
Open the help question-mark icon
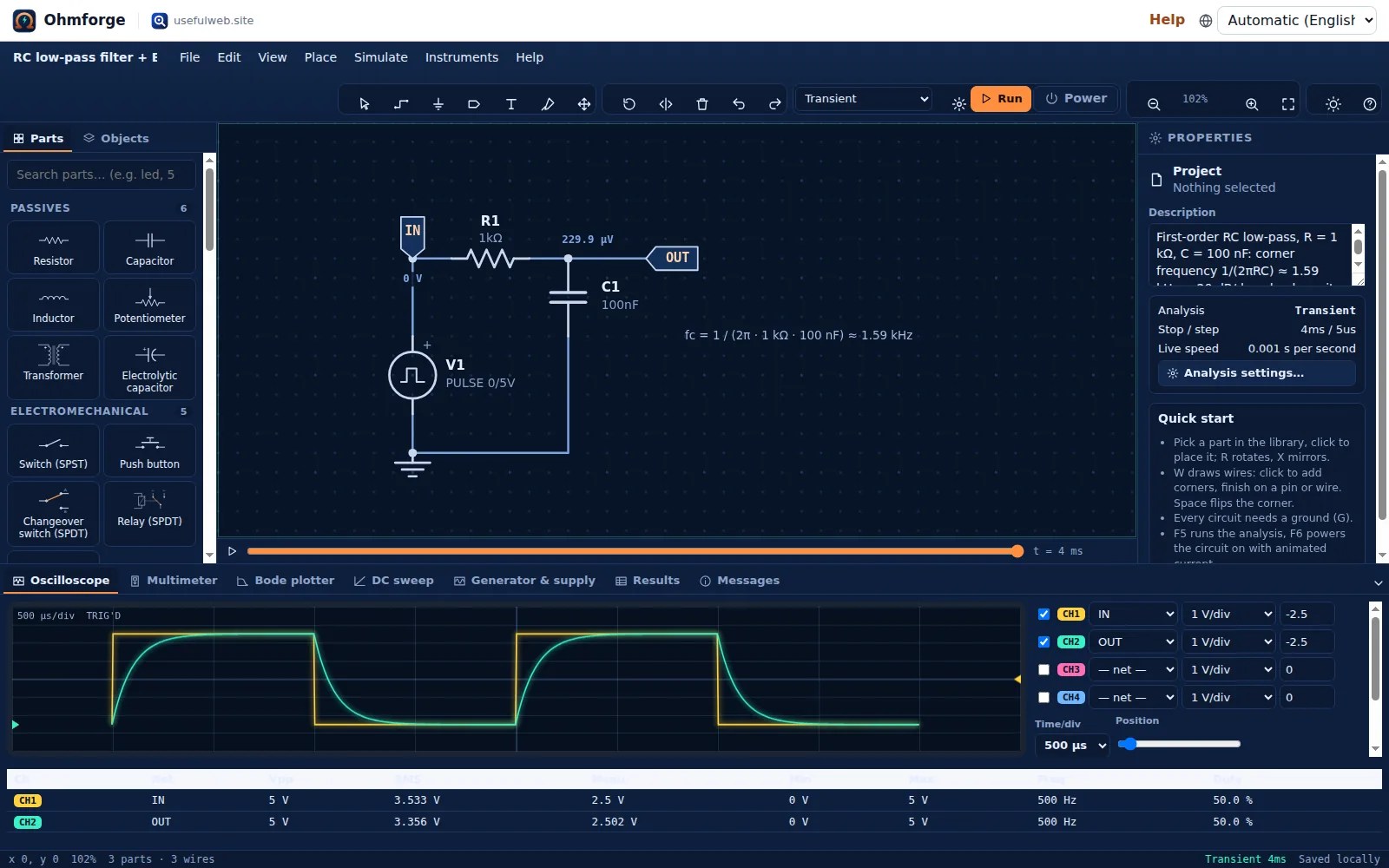(1370, 104)
